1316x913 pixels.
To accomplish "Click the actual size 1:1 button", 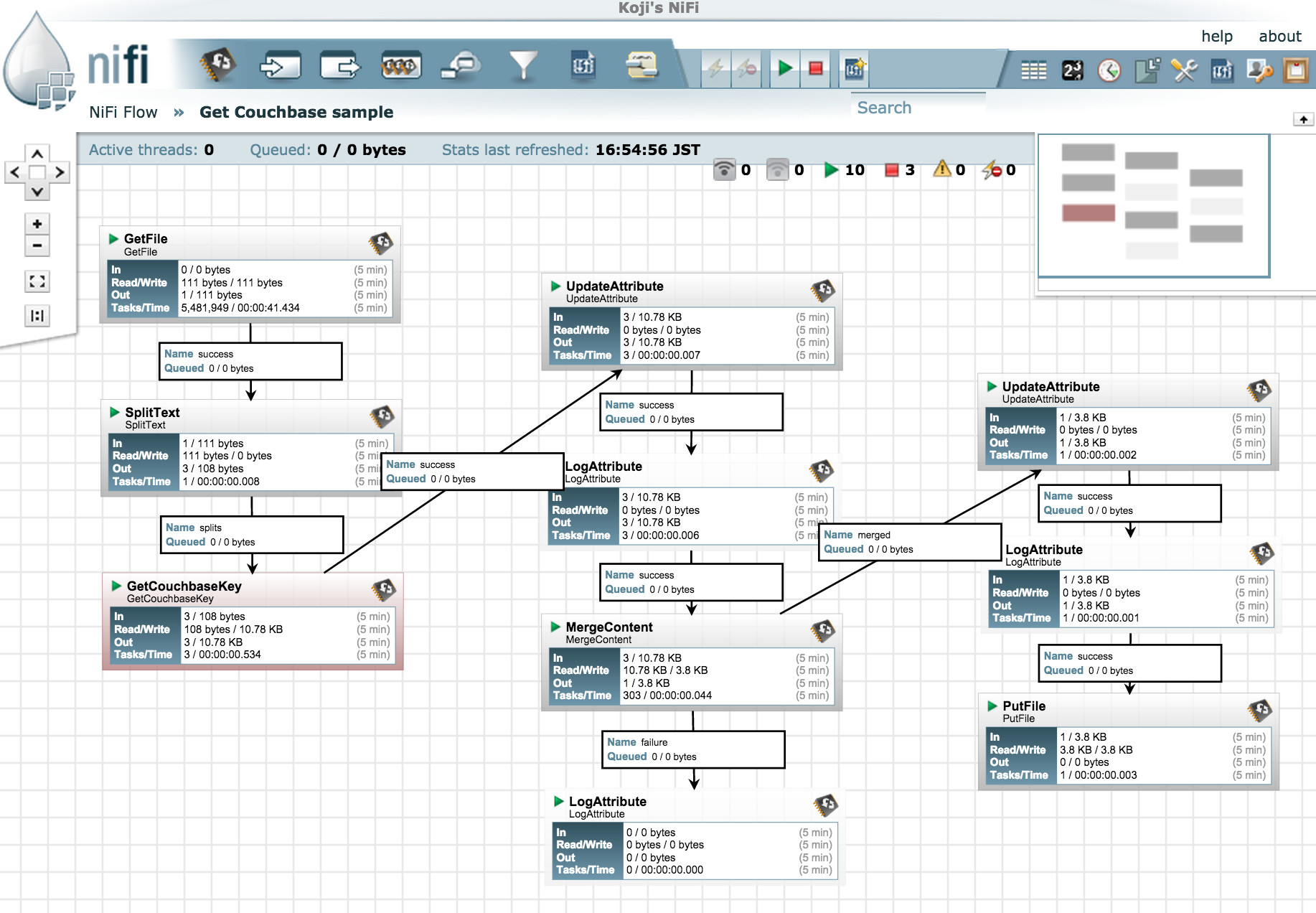I will pos(37,316).
